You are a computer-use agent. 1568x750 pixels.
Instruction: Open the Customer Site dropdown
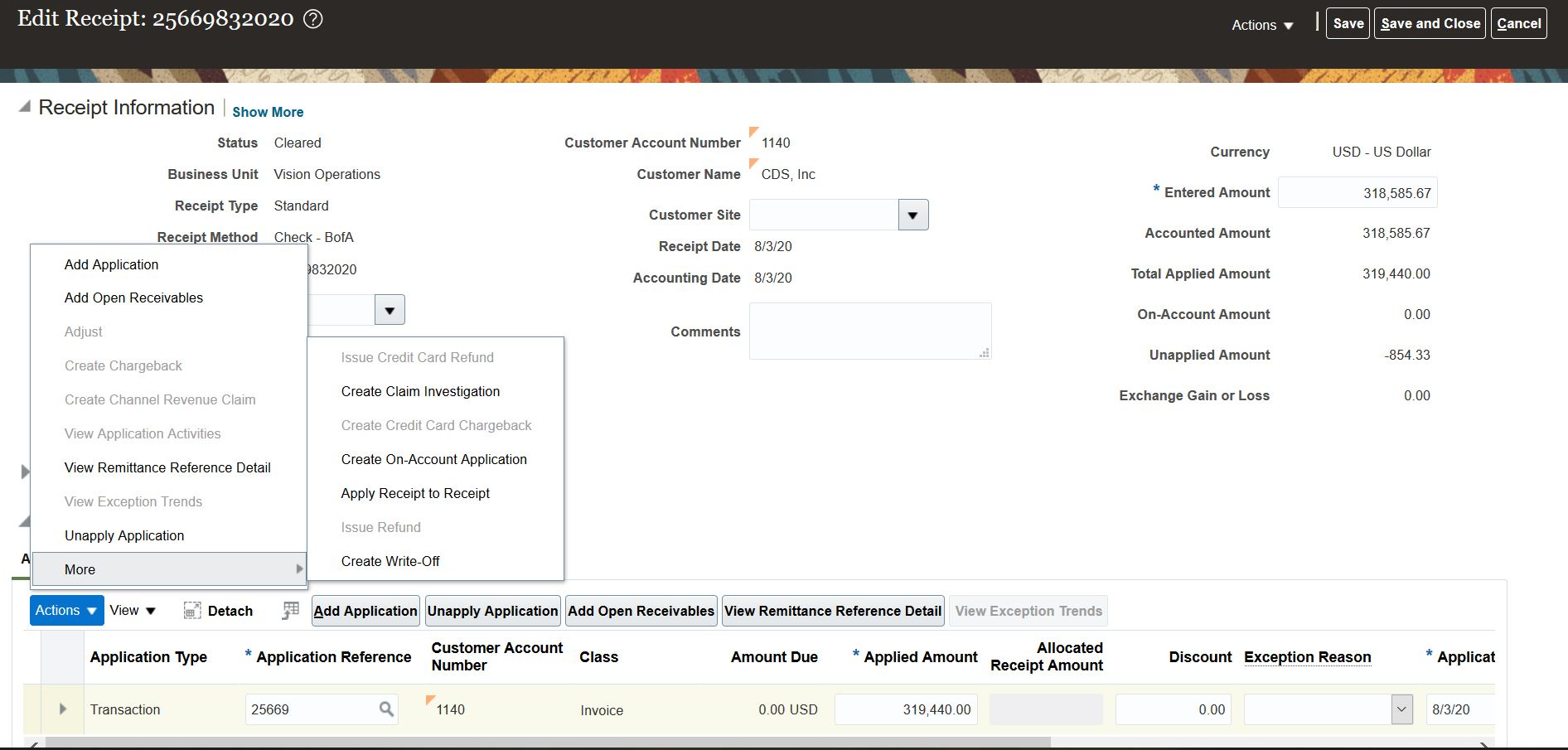click(x=912, y=215)
